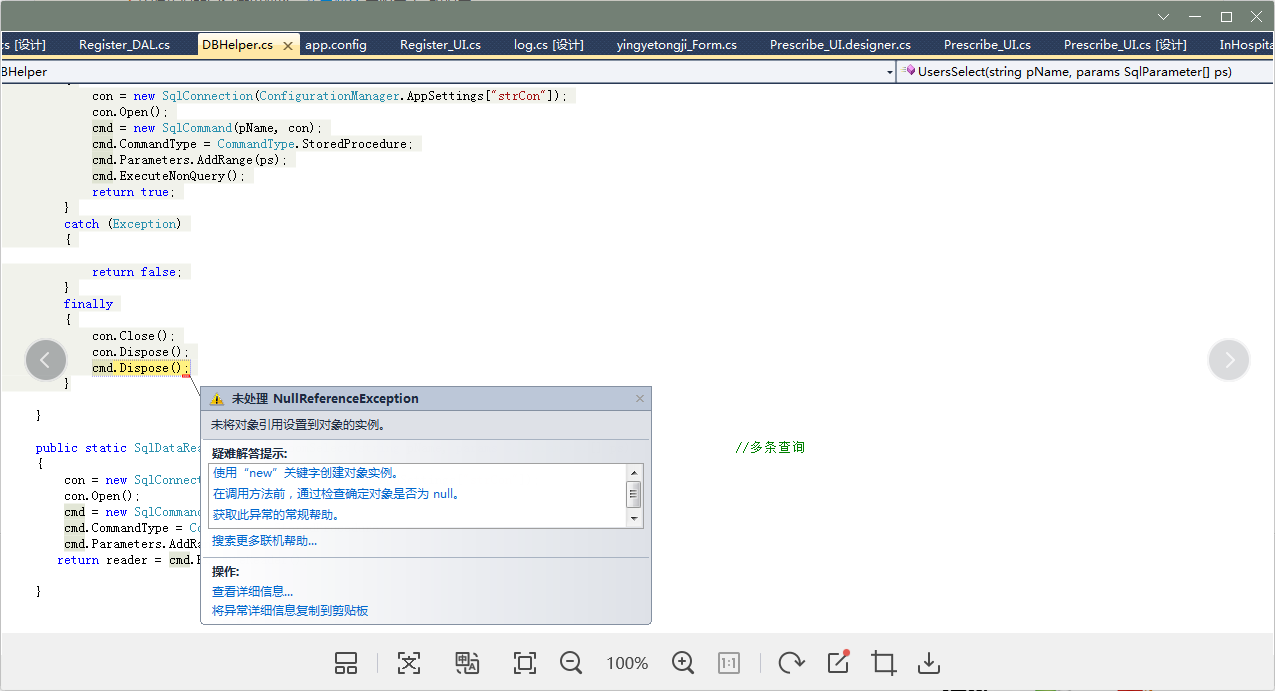Select the crop tool

click(883, 663)
